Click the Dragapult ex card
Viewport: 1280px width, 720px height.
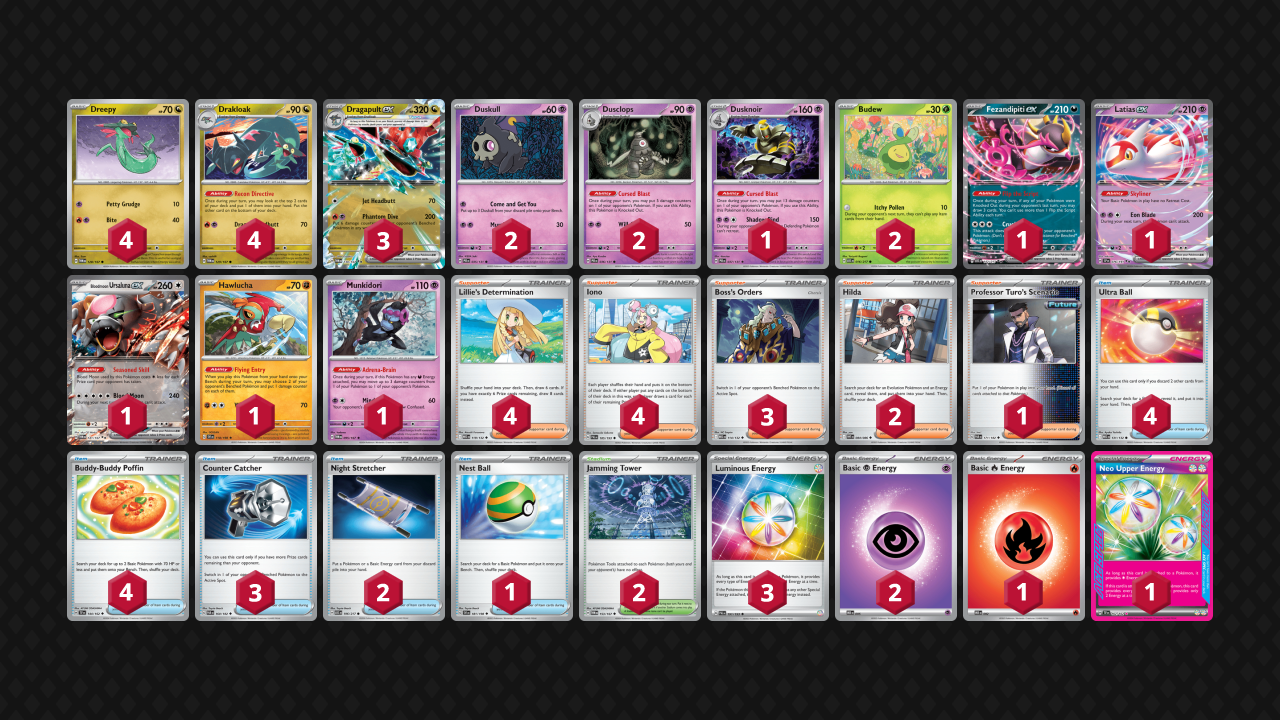384,184
